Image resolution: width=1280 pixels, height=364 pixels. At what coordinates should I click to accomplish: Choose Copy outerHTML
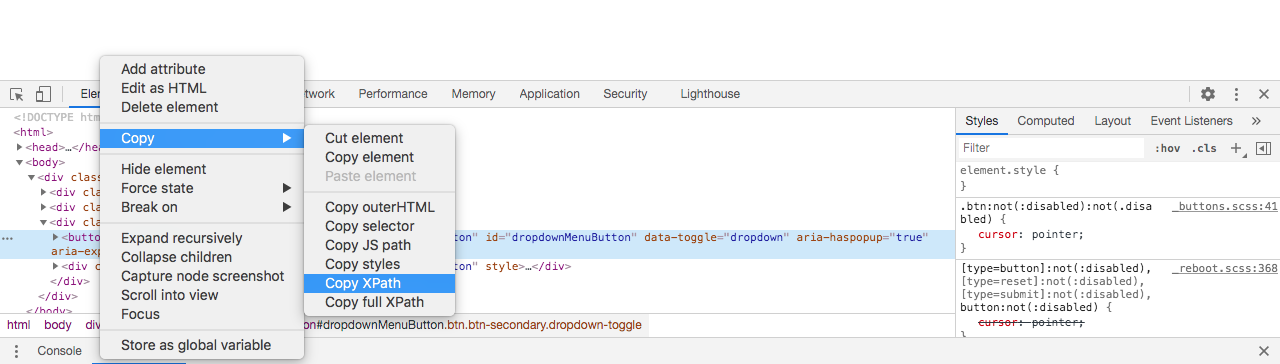point(380,207)
